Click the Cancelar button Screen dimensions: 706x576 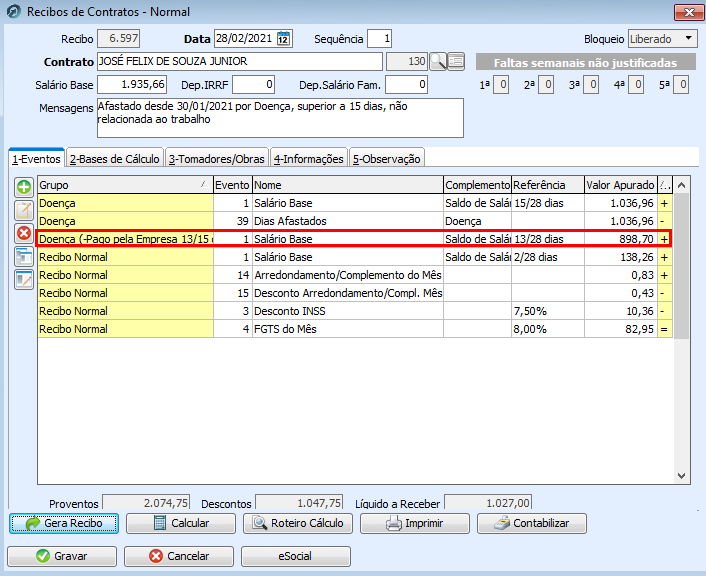179,556
